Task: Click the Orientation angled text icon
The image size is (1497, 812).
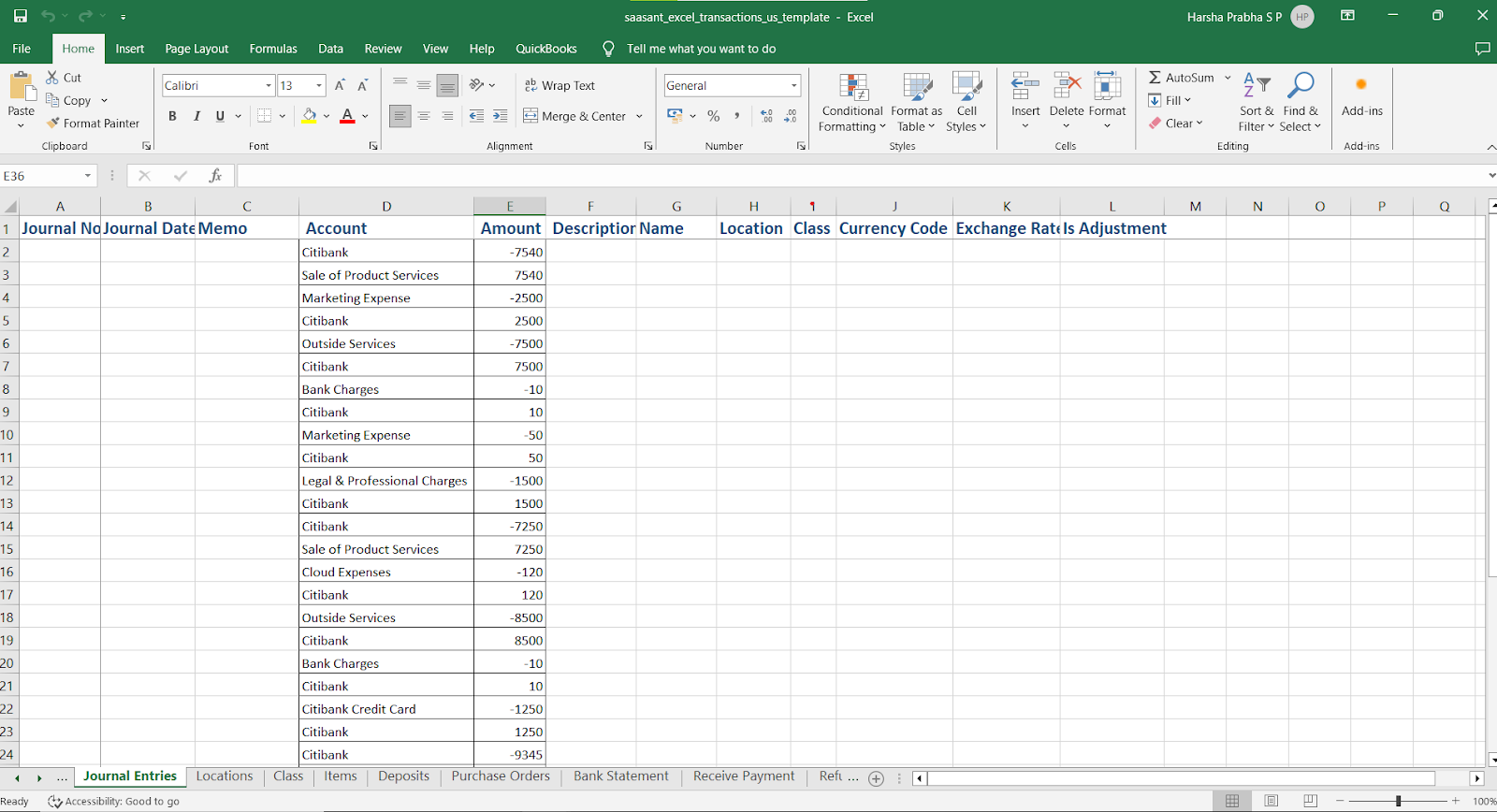Action: click(x=477, y=85)
